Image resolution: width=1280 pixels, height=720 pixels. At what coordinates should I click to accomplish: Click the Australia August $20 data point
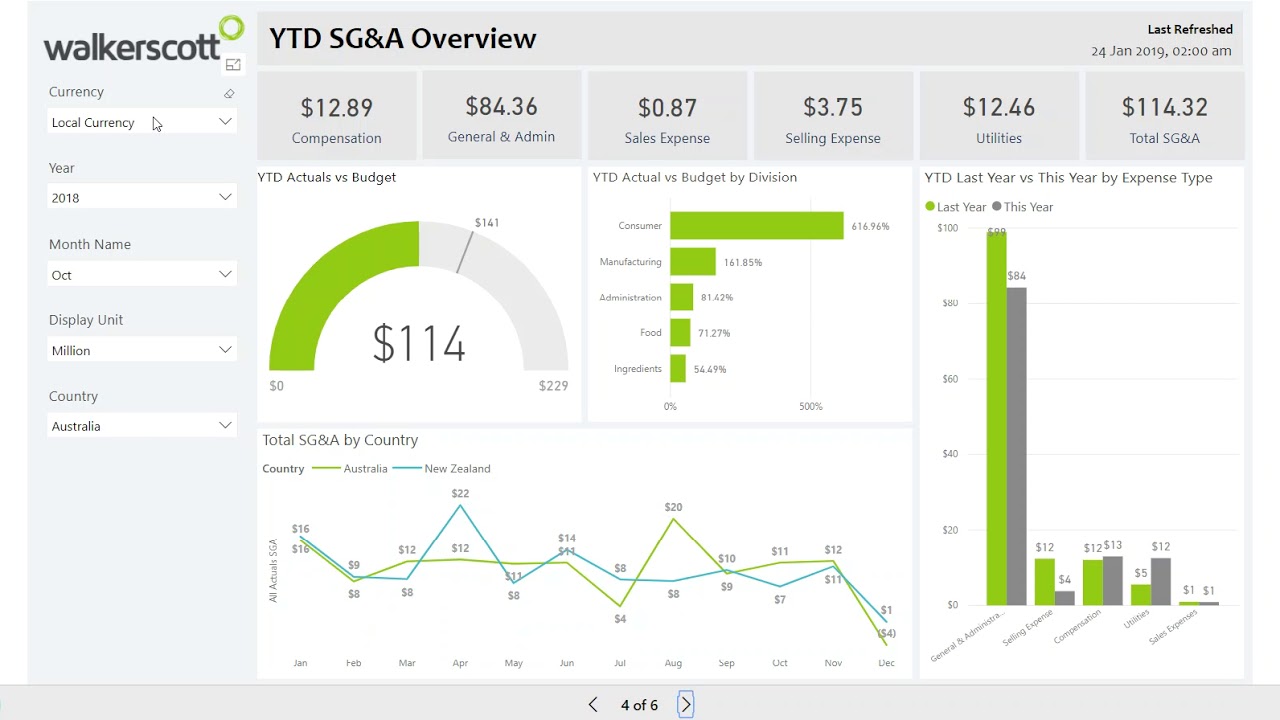(x=673, y=519)
